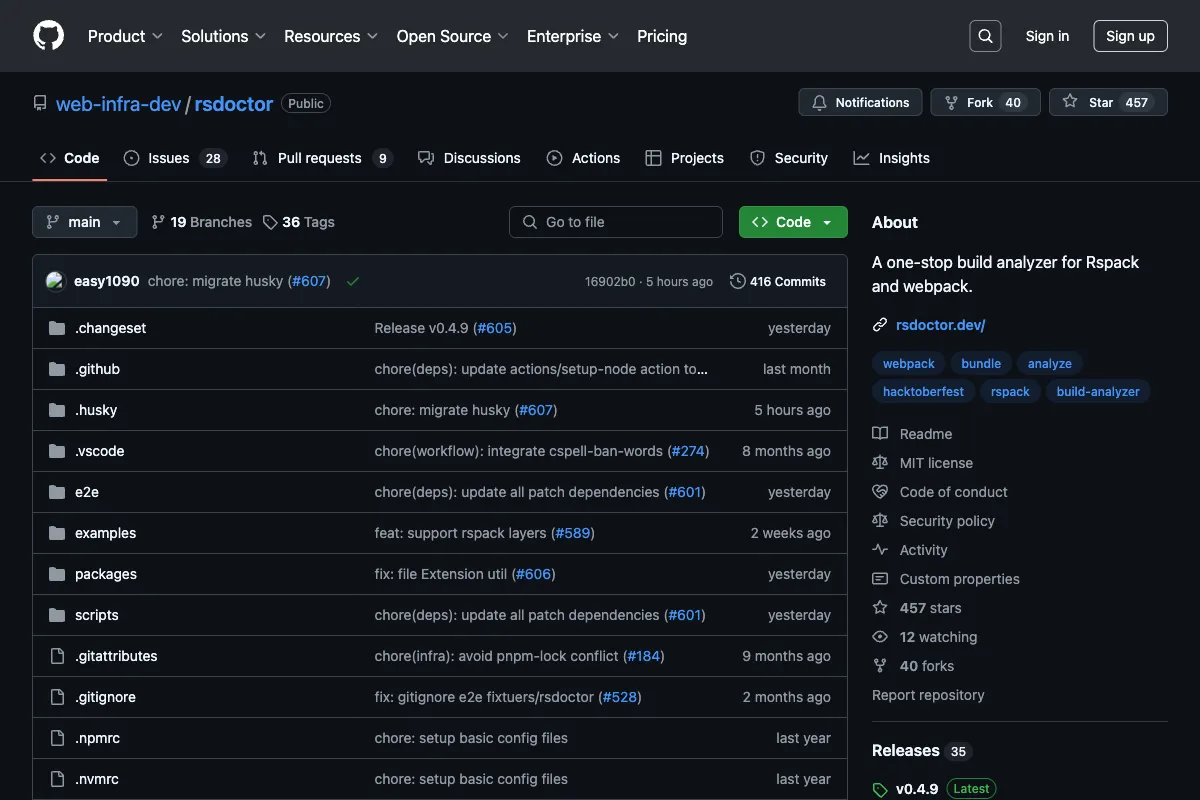Click the .gitignore file icon
This screenshot has height=800, width=1200.
click(57, 697)
